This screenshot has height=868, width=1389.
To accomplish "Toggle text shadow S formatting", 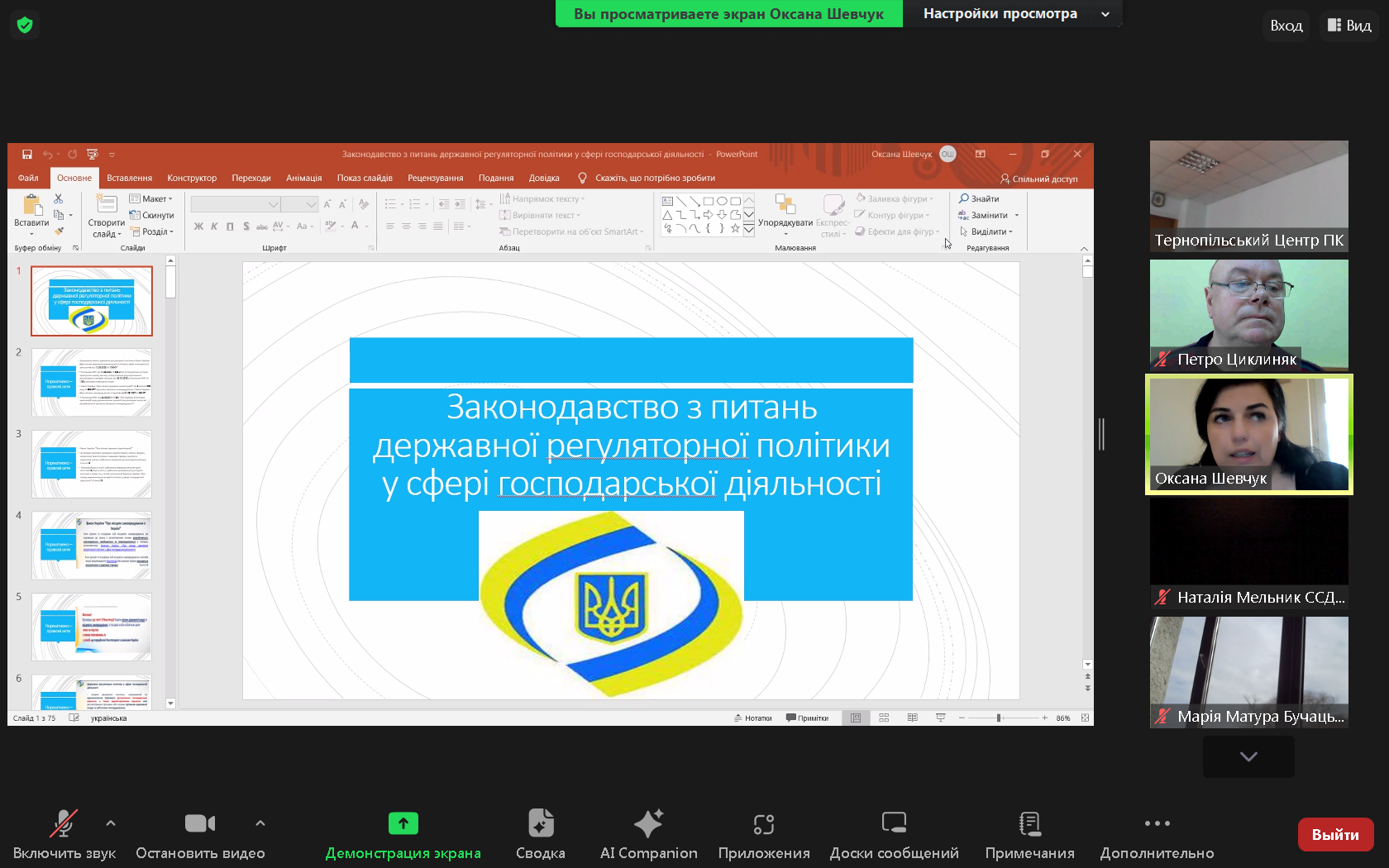I will 246,226.
